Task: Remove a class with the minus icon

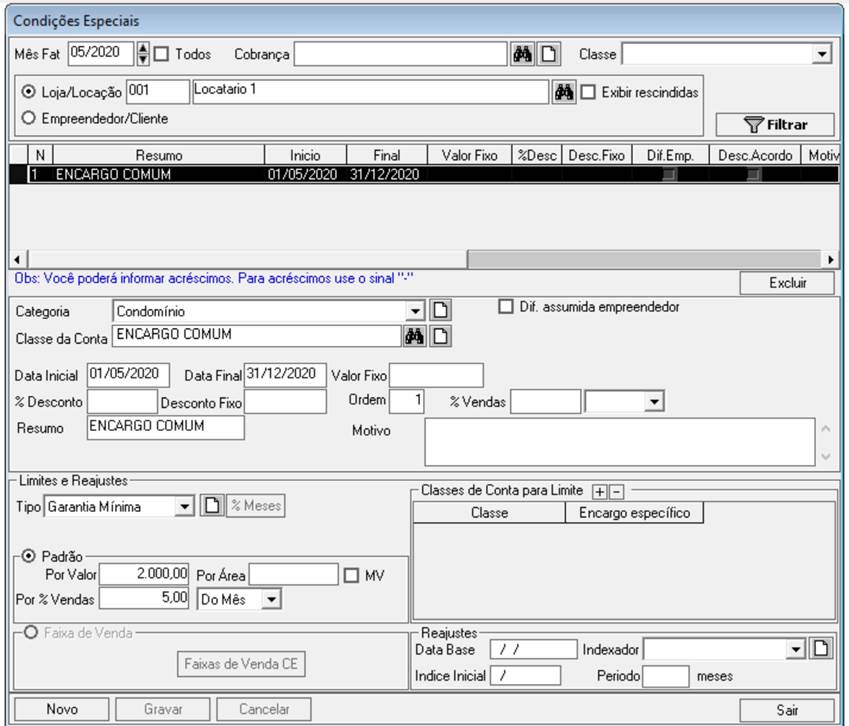Action: click(x=617, y=492)
